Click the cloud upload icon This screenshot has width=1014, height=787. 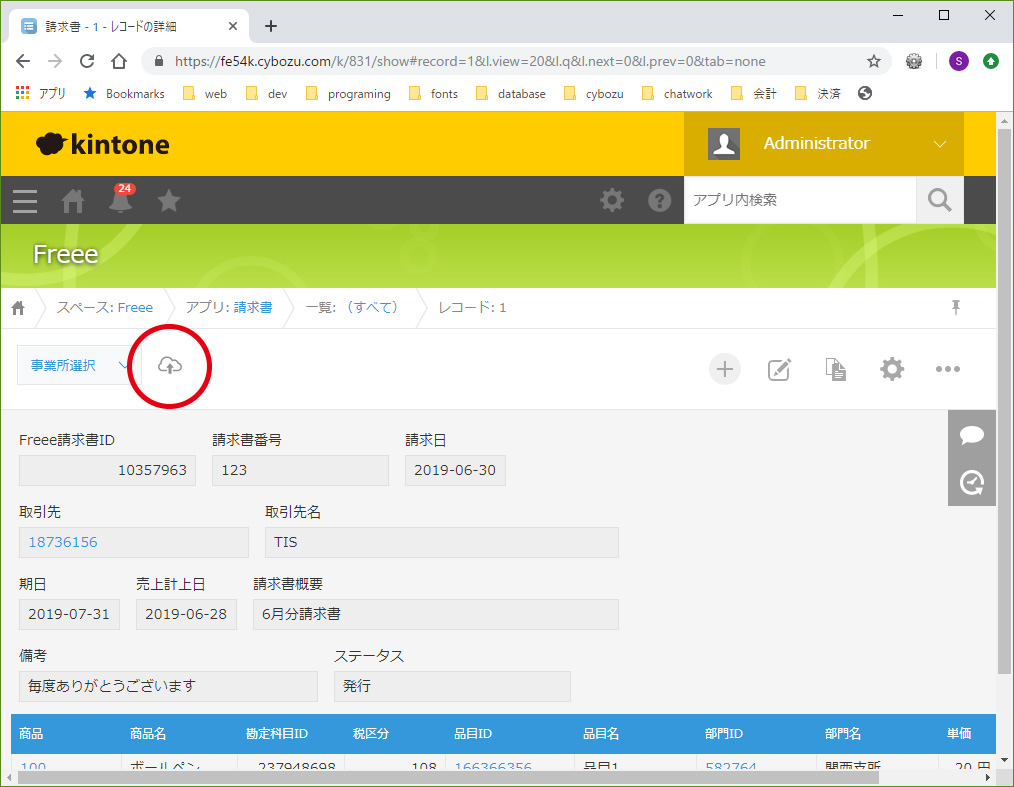tap(169, 366)
